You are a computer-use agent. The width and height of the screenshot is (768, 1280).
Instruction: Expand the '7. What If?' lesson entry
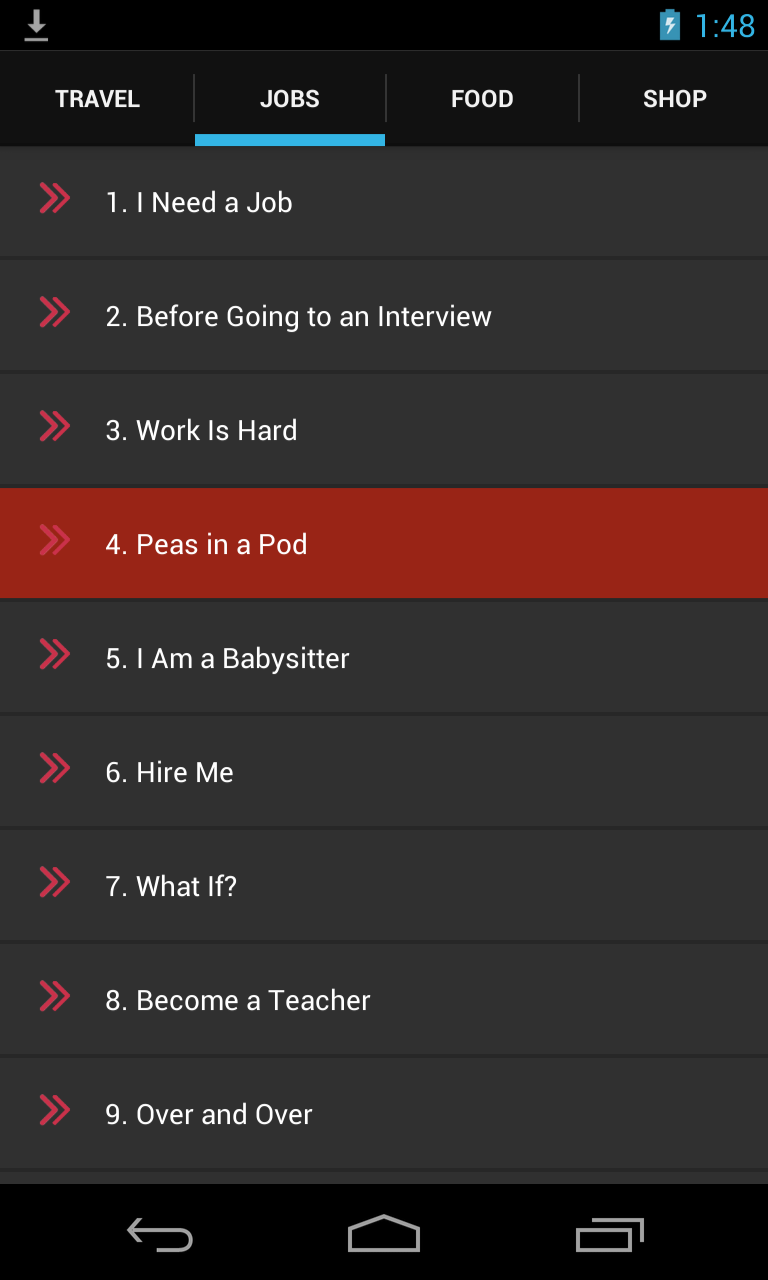[x=171, y=887]
